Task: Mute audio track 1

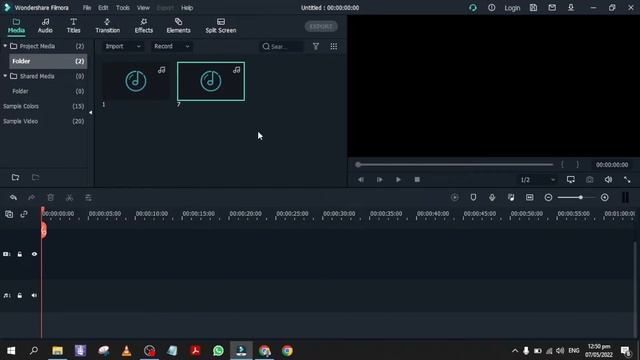Action: click(x=34, y=296)
